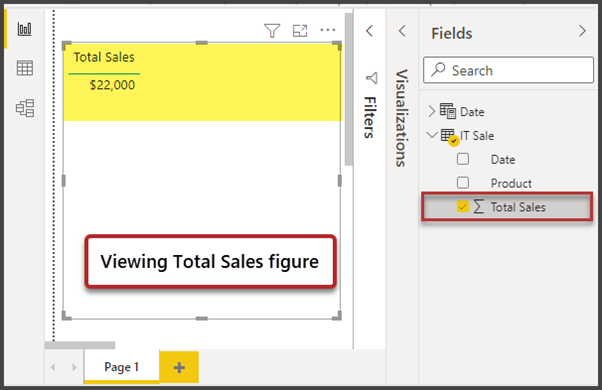Viewport: 602px width, 390px height.
Task: Click the Date table icon
Action: tap(447, 111)
